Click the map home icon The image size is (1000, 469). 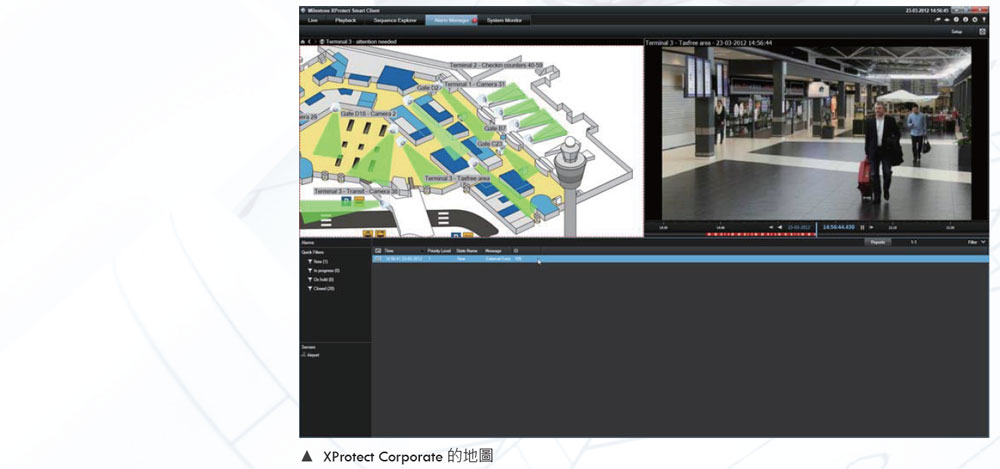(303, 41)
